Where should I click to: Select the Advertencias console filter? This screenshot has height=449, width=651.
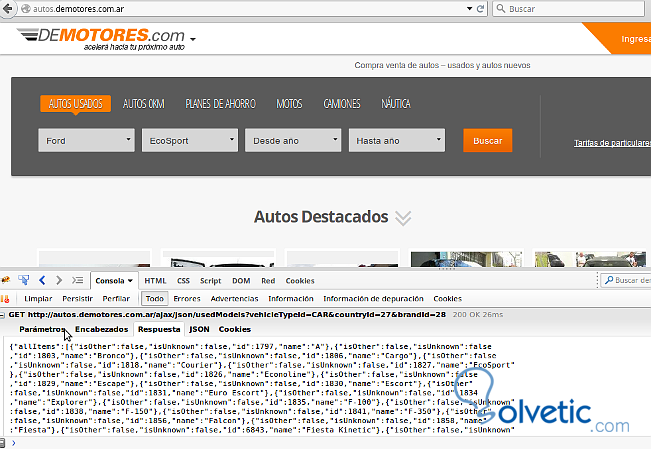pos(235,299)
